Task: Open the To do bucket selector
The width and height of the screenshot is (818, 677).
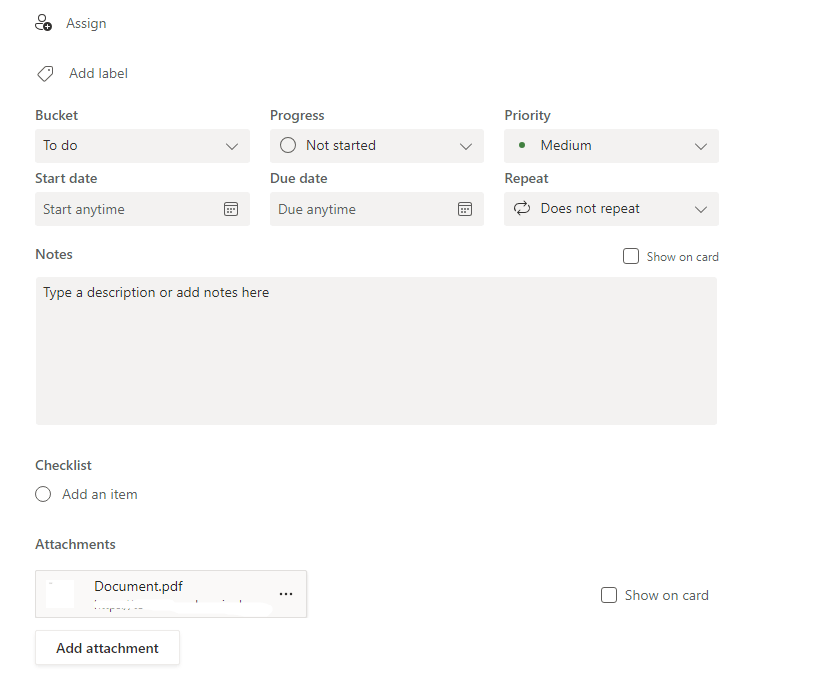Action: (x=142, y=146)
